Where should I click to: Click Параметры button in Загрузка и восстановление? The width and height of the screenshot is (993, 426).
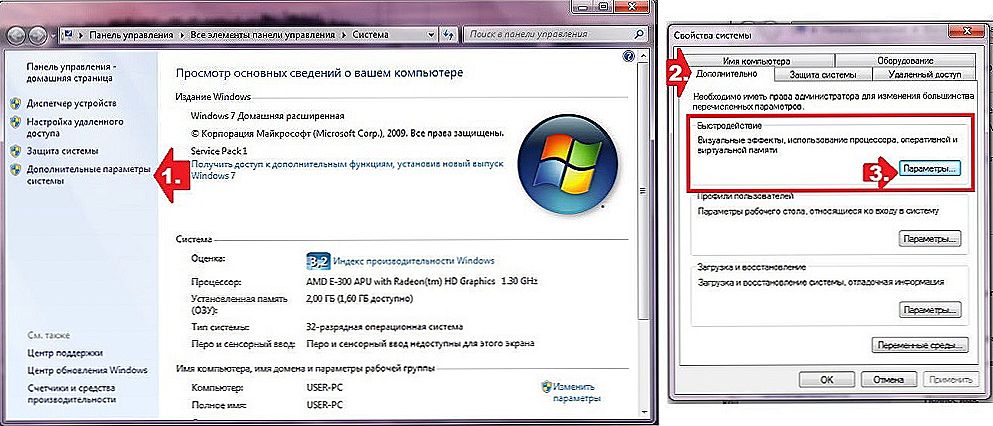tap(930, 310)
